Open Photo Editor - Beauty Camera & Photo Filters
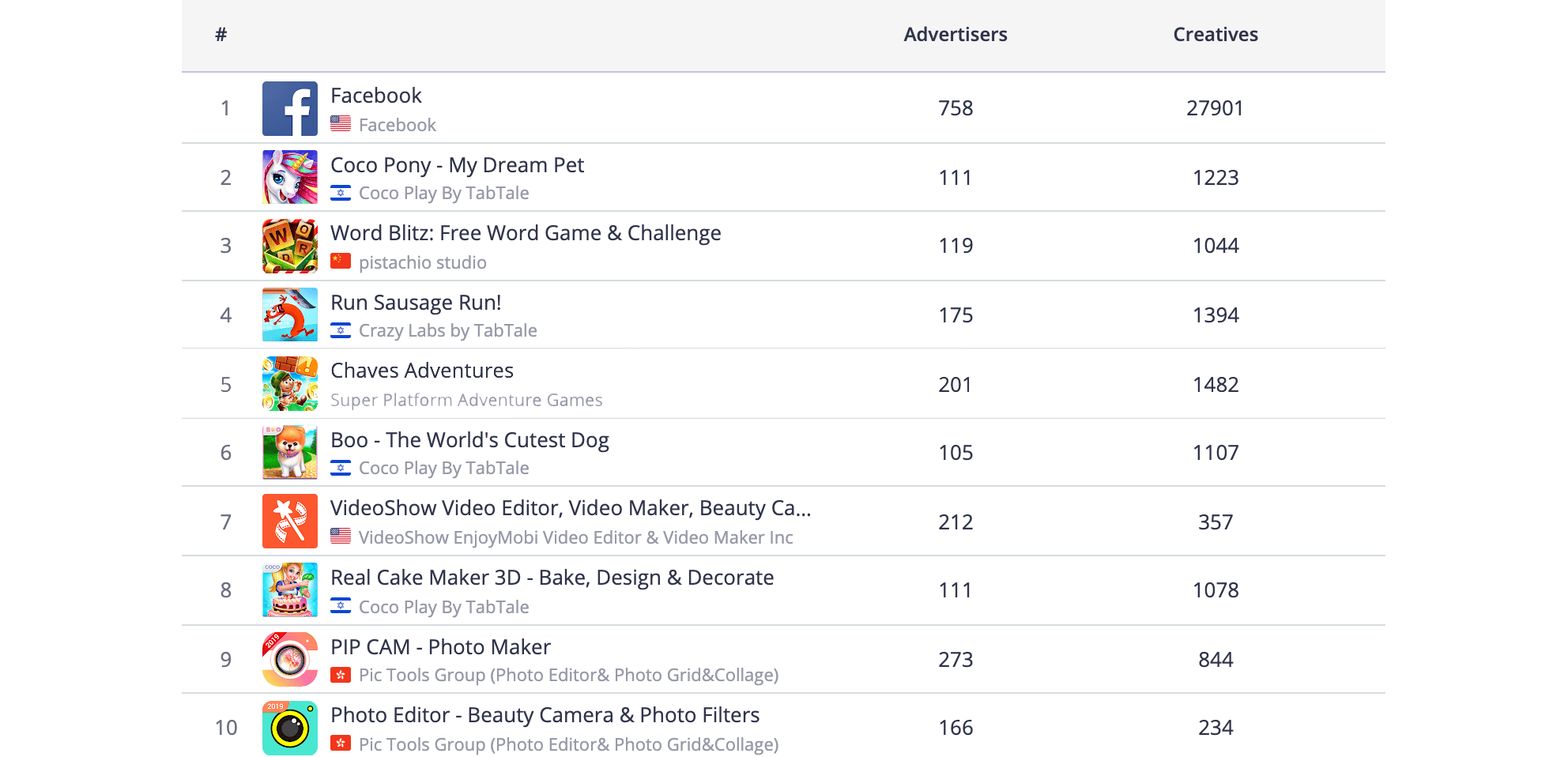 pyautogui.click(x=545, y=715)
